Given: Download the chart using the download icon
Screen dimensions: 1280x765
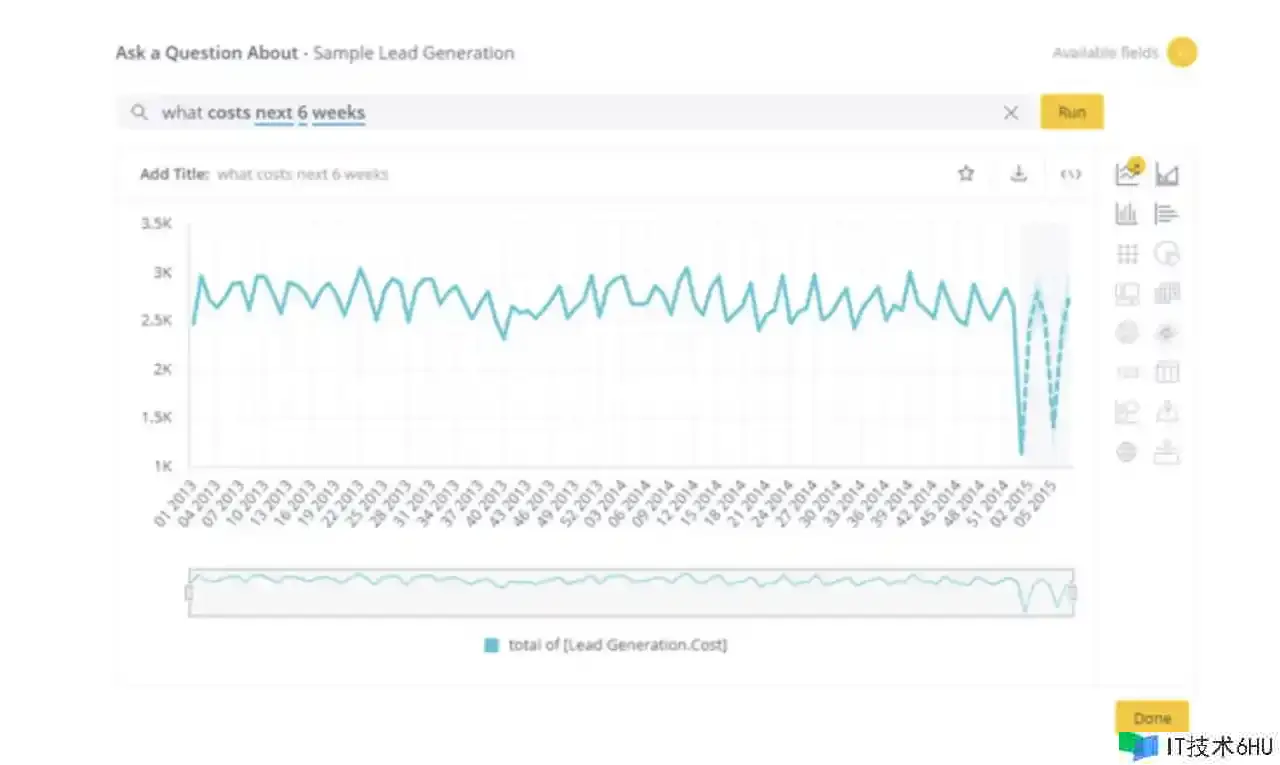Looking at the screenshot, I should point(1018,174).
